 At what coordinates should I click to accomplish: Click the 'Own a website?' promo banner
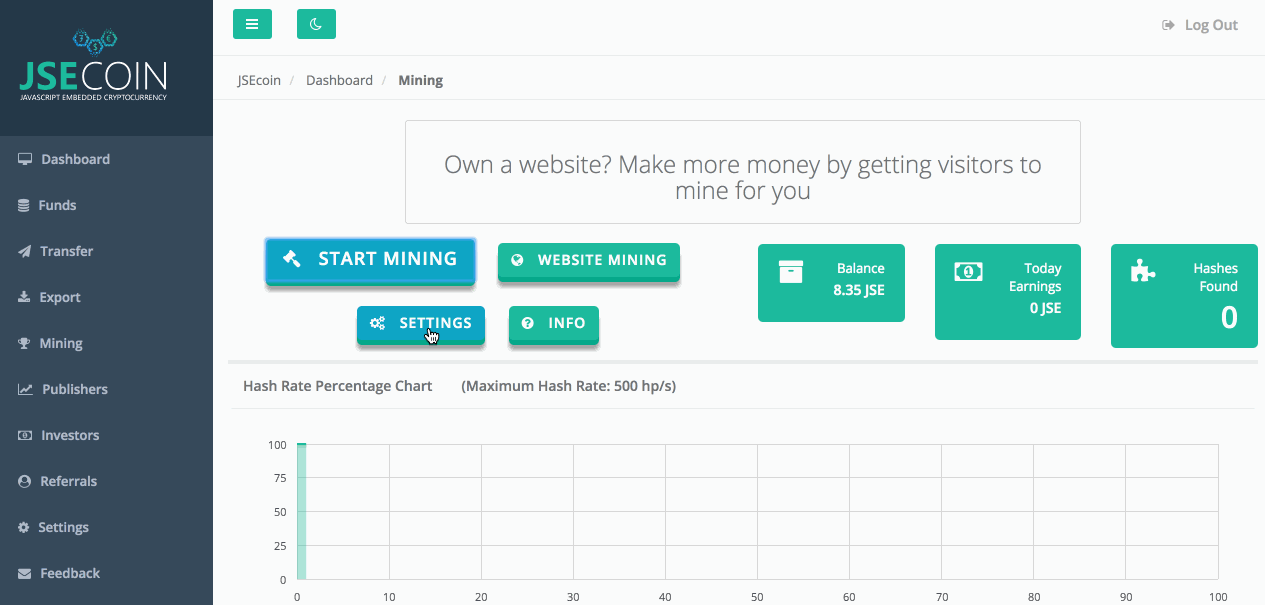click(743, 172)
